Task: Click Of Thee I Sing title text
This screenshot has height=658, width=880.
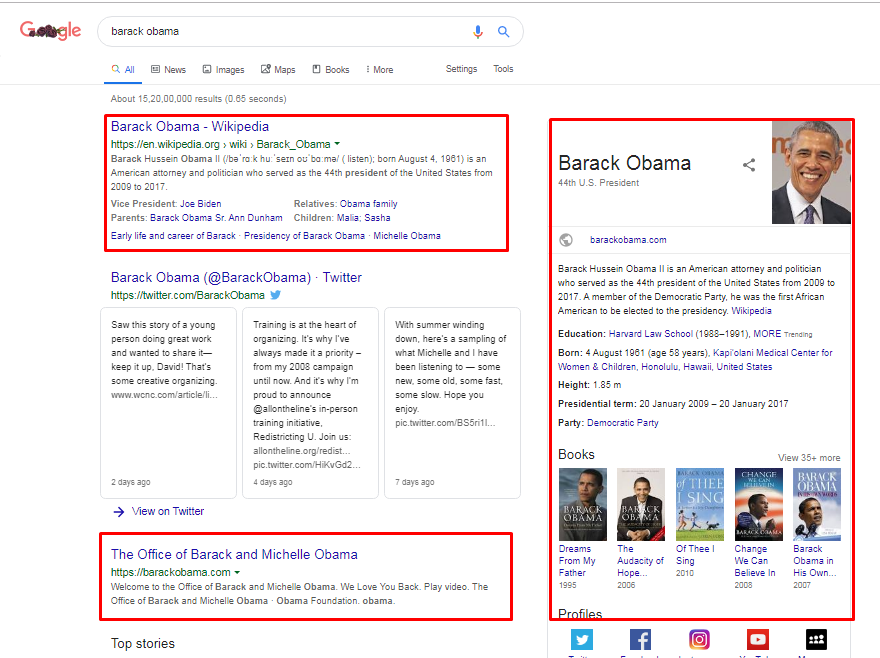Action: tap(695, 555)
